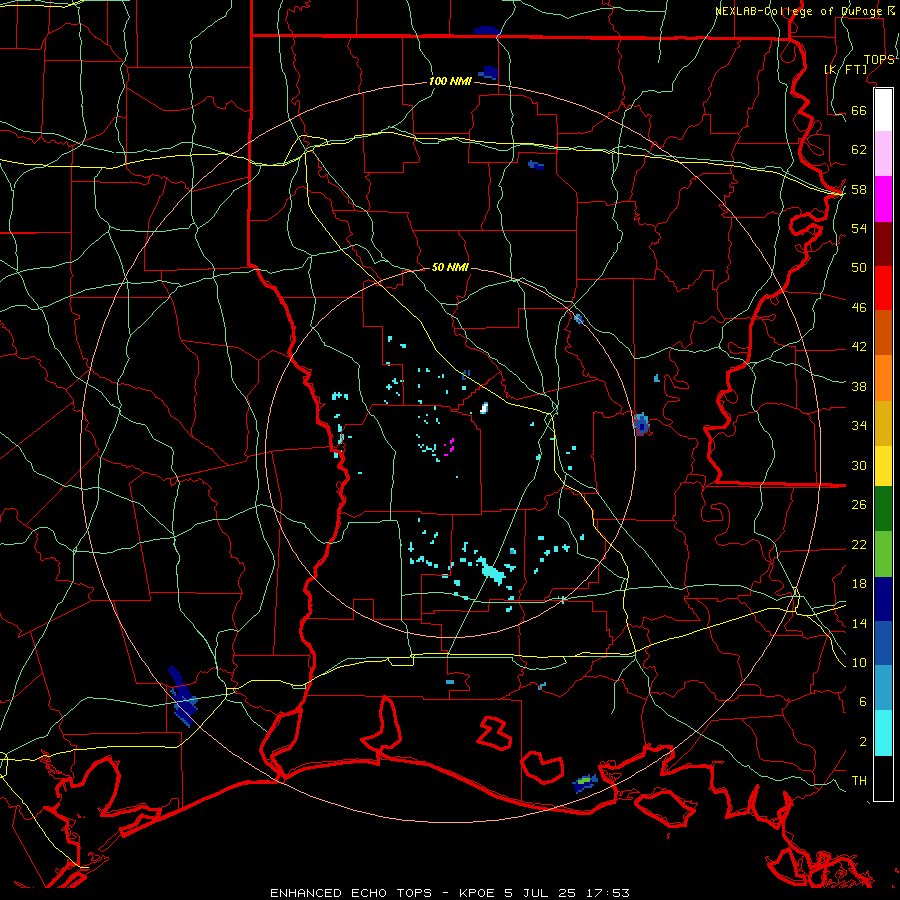
Task: Click the 30 legend value
Action: click(x=859, y=465)
